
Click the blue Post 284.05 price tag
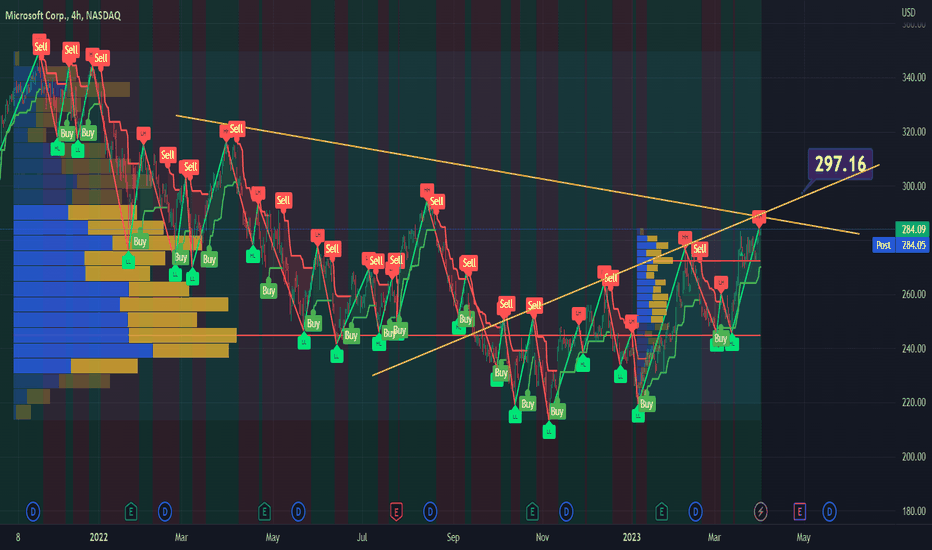pos(900,245)
